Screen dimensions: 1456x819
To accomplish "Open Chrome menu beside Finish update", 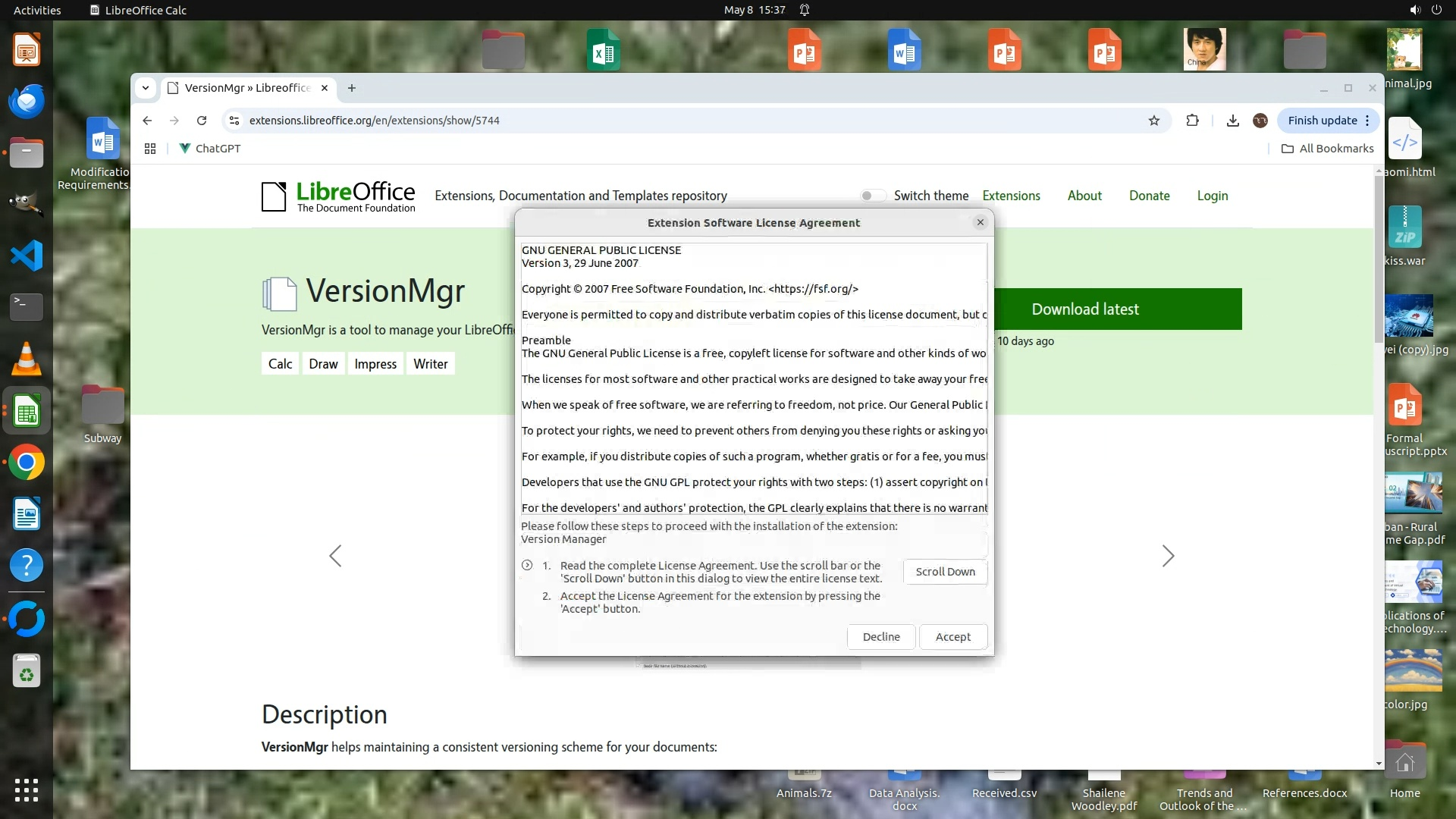I will coord(1367,121).
